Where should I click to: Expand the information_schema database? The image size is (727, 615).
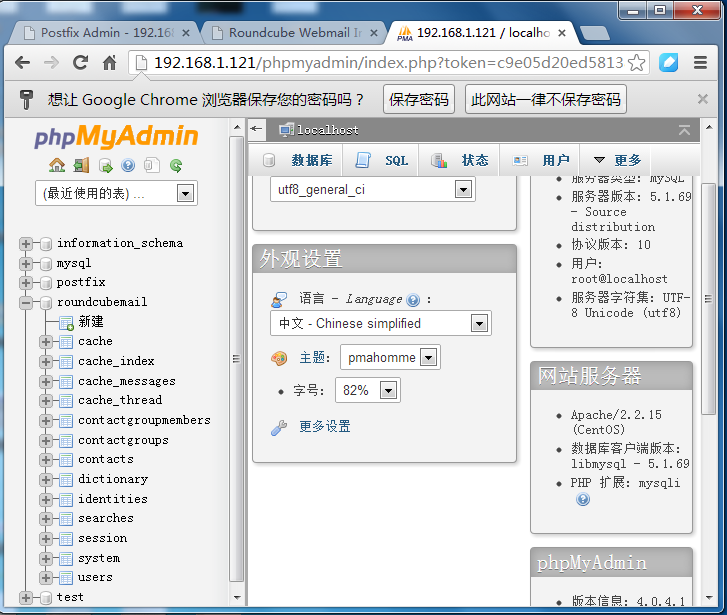[26, 243]
